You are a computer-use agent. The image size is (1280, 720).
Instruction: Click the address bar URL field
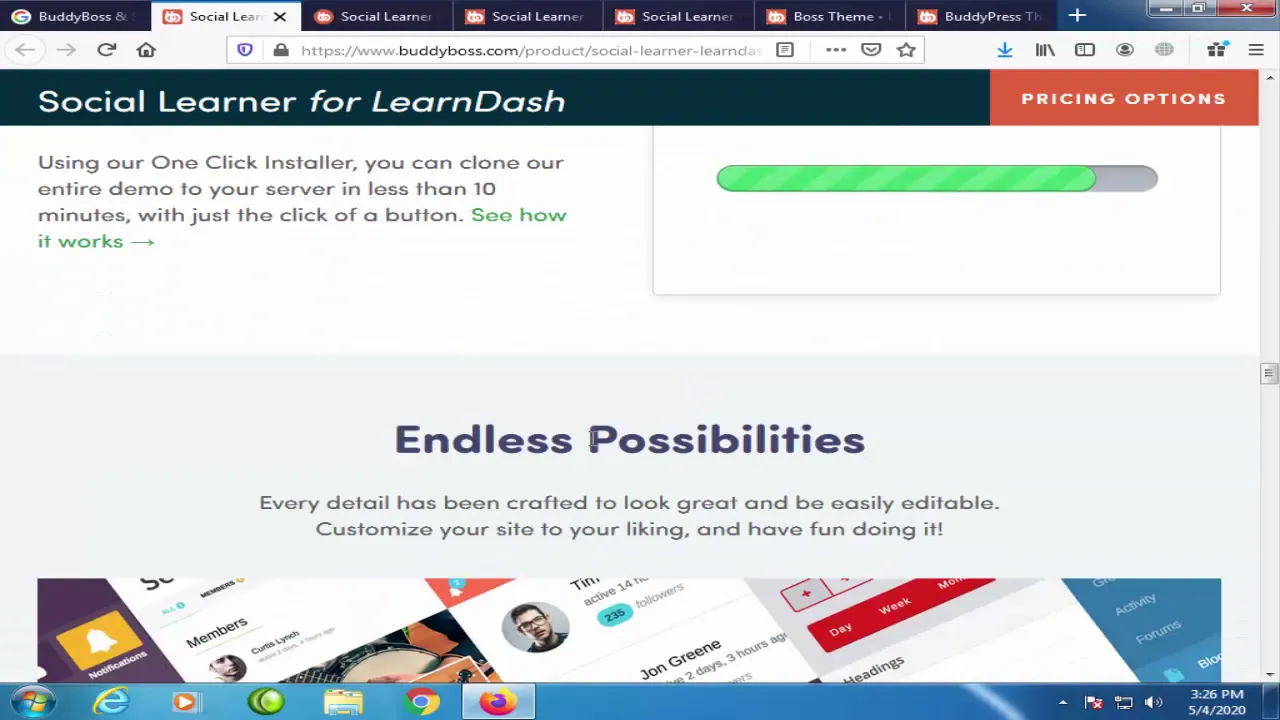point(530,50)
